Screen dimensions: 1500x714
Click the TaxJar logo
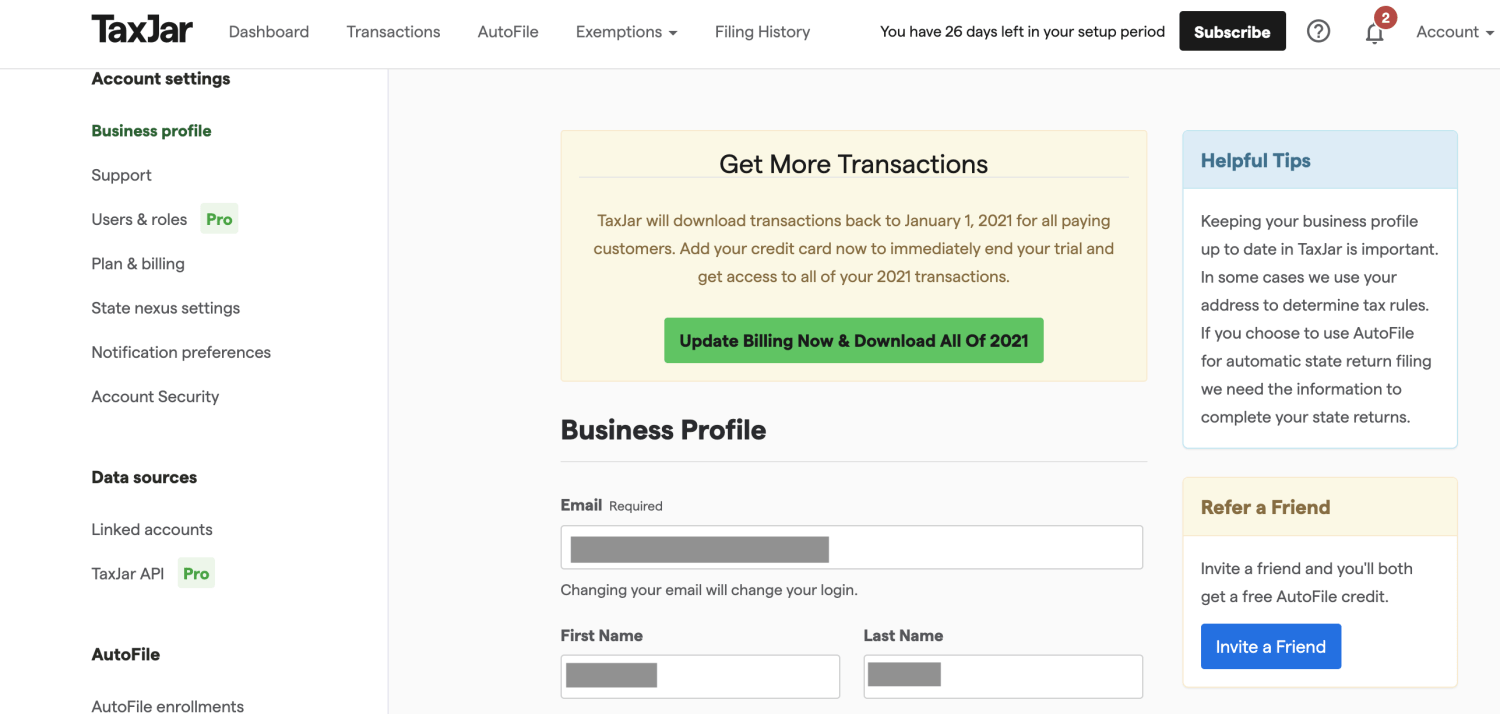tap(141, 29)
